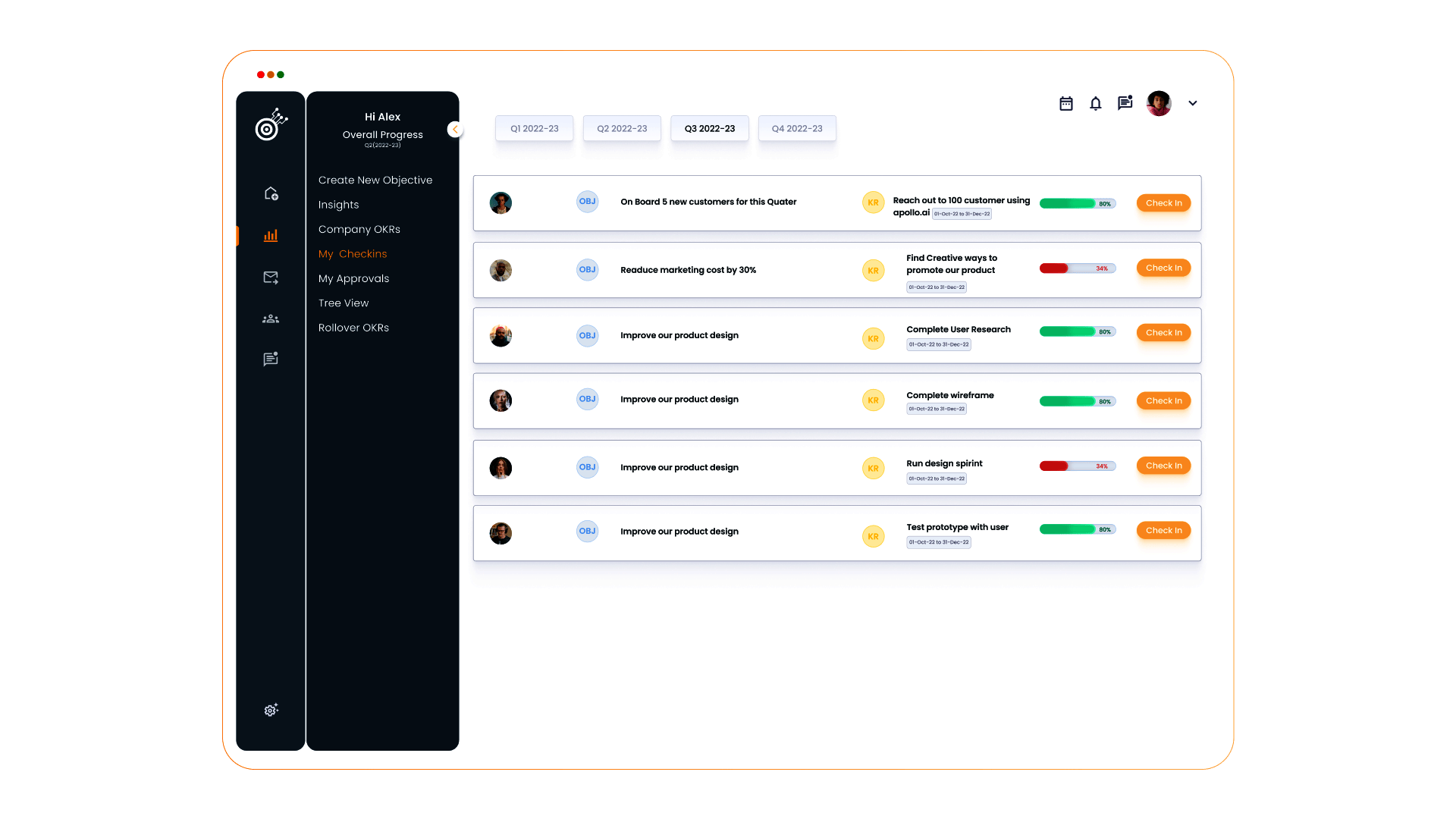This screenshot has width=1456, height=819.
Task: Click the team members sidebar icon
Action: coord(271,319)
